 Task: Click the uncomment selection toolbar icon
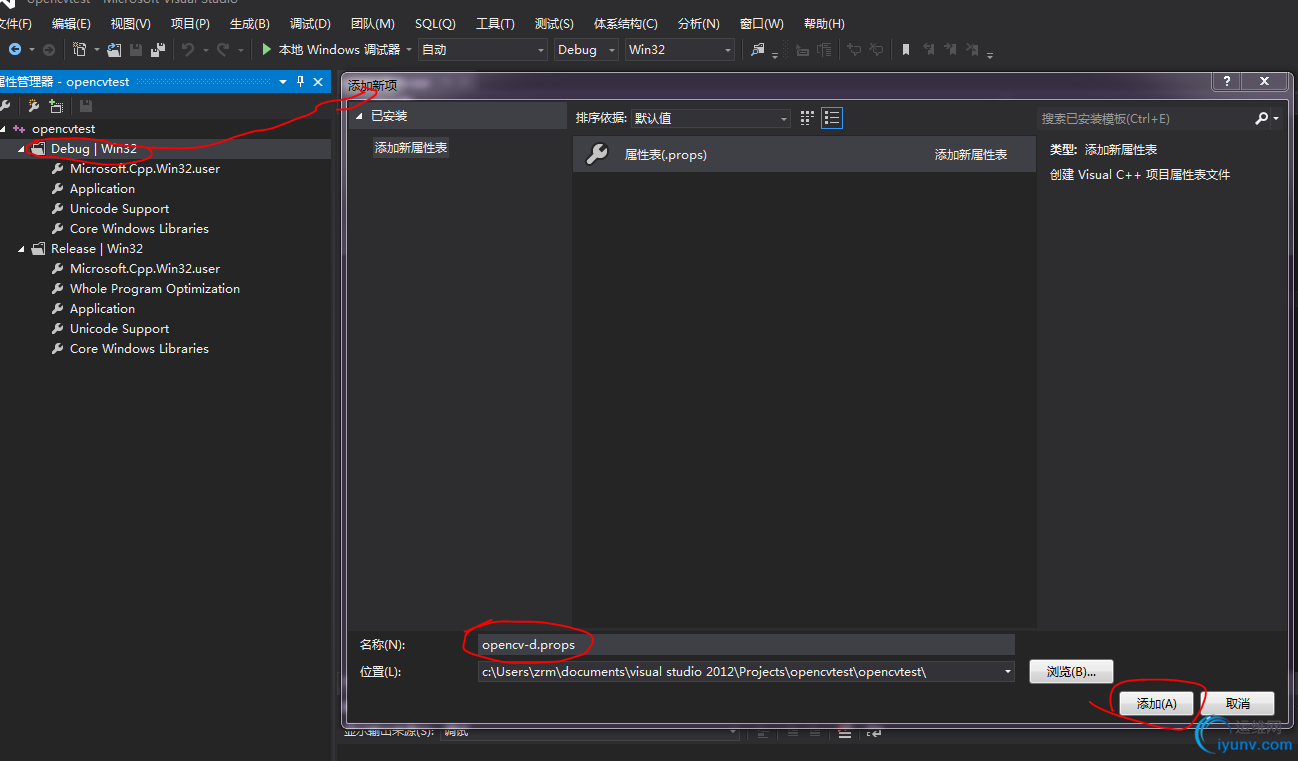[876, 49]
